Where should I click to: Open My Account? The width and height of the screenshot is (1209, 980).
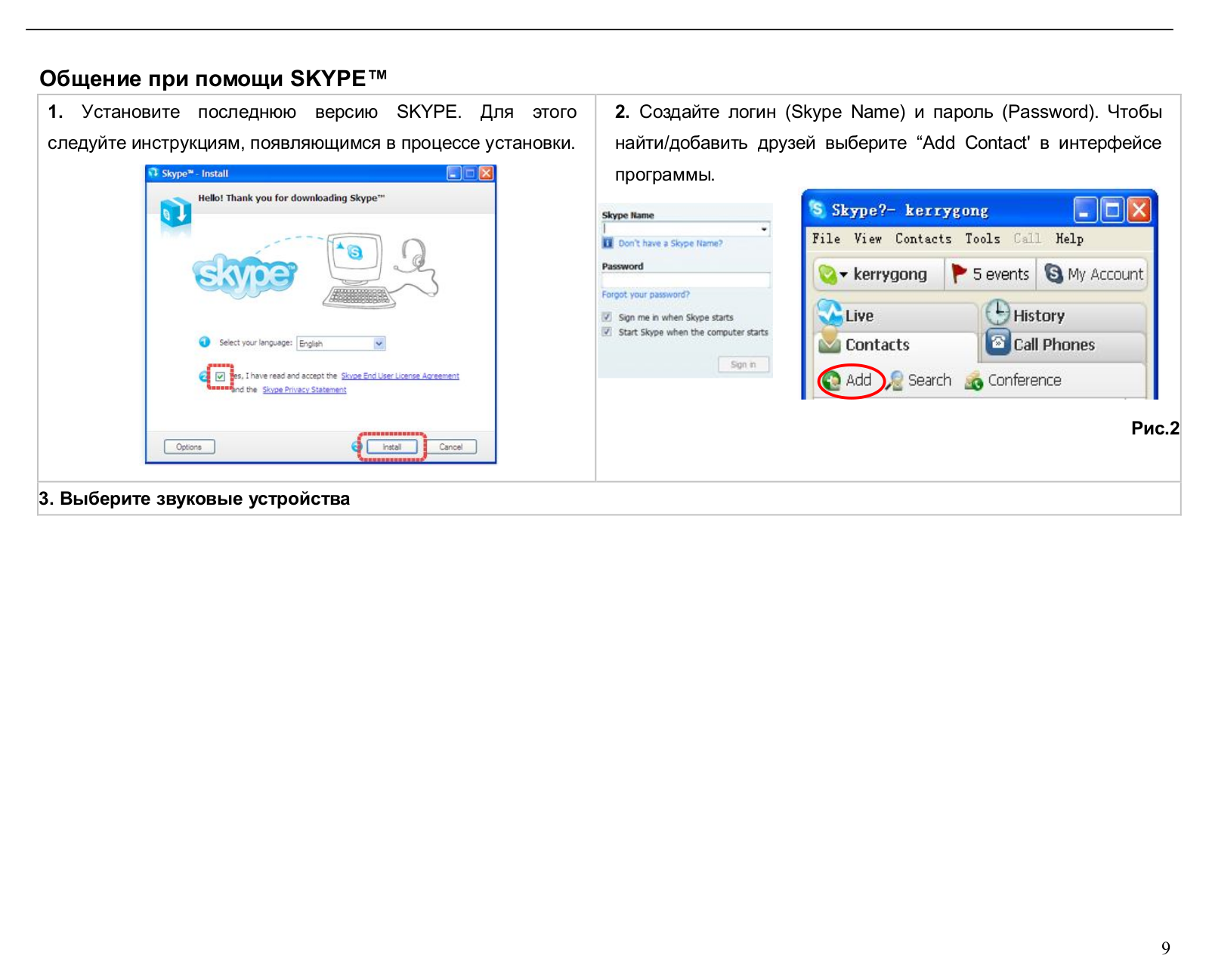tap(1093, 274)
